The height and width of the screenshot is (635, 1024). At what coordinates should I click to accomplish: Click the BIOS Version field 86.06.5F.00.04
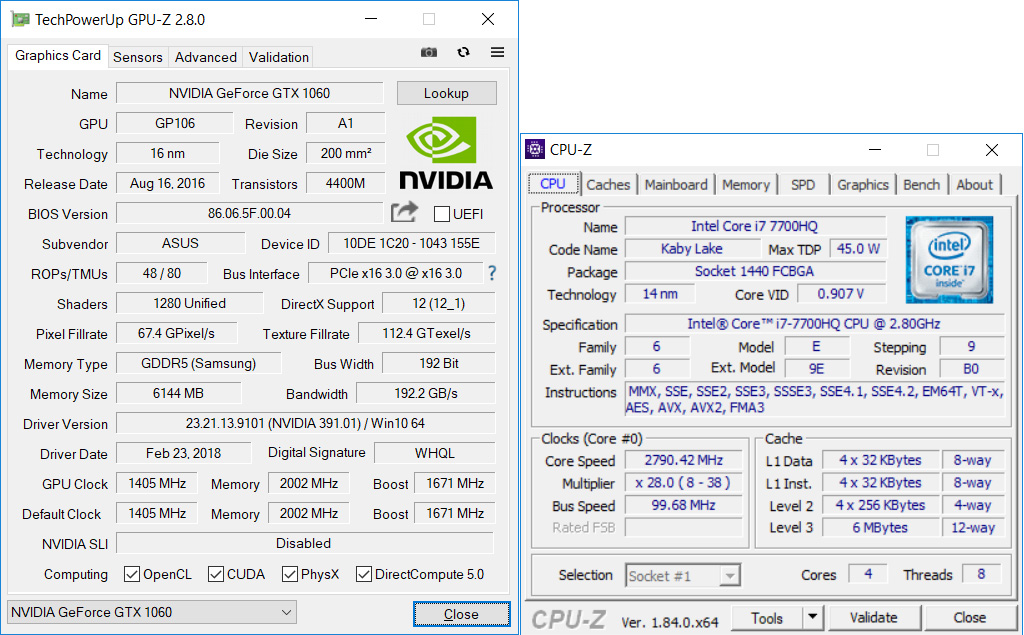[x=249, y=213]
